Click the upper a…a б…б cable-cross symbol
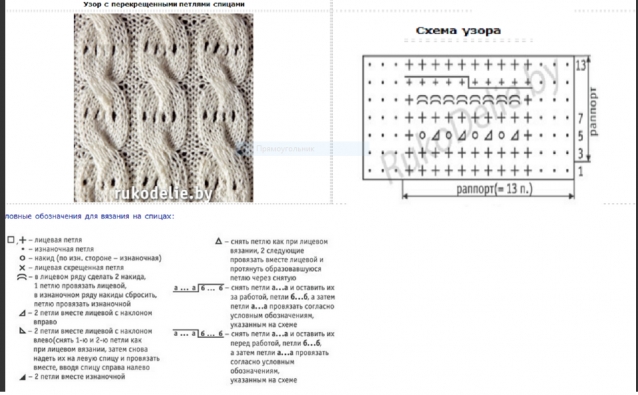This screenshot has height=395, width=638. pos(198,288)
